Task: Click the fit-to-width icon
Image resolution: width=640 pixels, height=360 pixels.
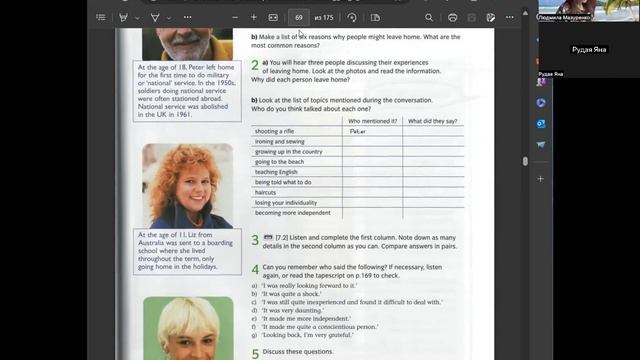Action: point(273,18)
